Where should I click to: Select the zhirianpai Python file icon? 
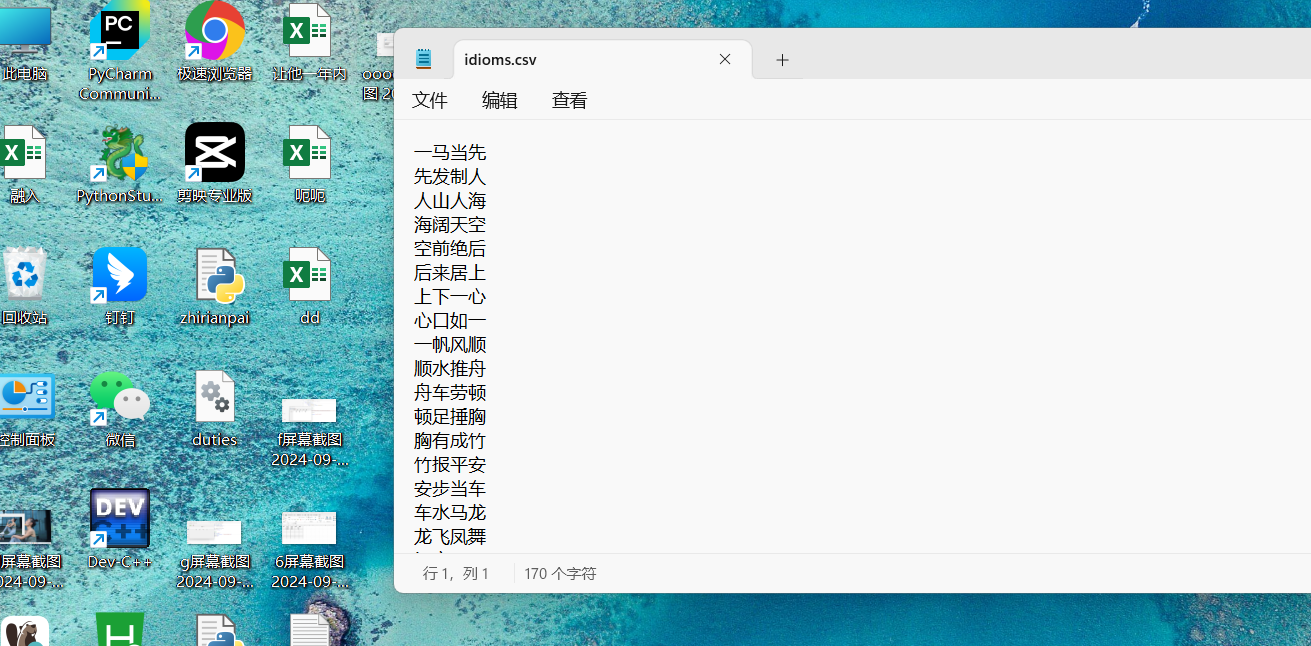(215, 287)
